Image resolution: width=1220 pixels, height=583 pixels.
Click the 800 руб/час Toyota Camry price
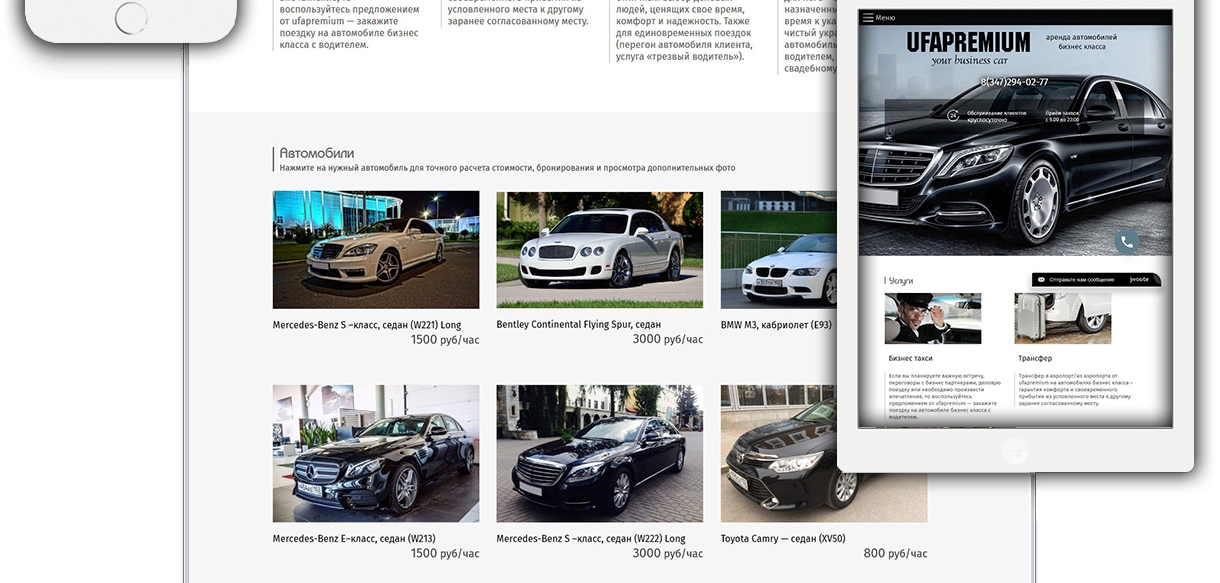coord(895,554)
